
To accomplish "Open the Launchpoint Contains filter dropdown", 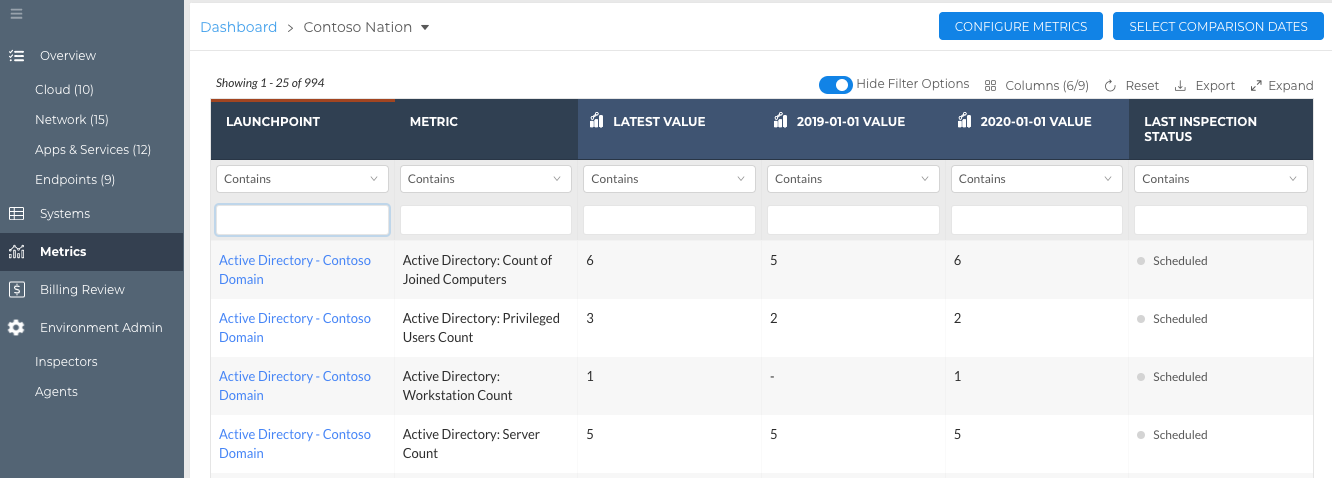I will [x=302, y=179].
